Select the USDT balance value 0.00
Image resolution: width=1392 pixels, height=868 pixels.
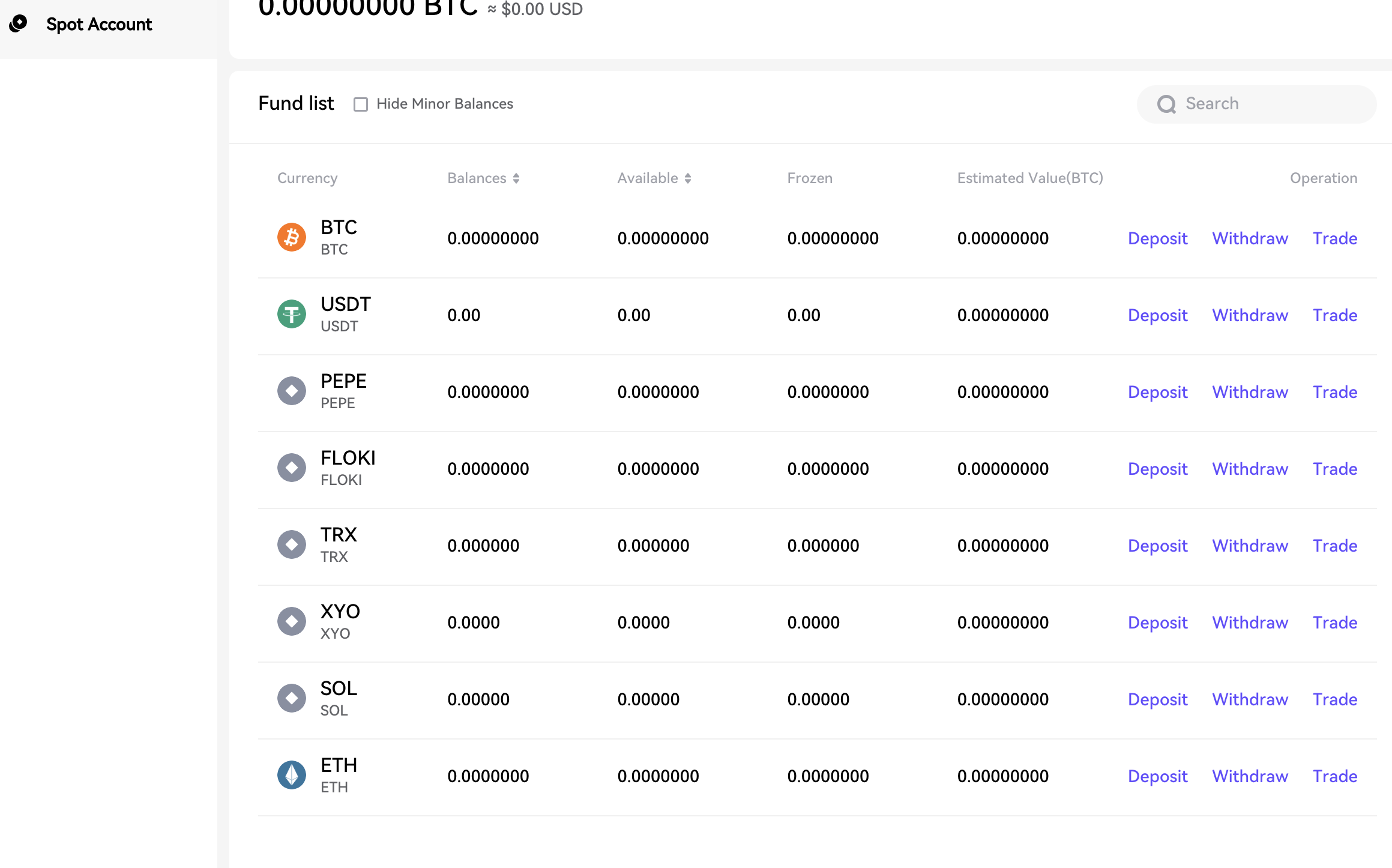(x=463, y=315)
